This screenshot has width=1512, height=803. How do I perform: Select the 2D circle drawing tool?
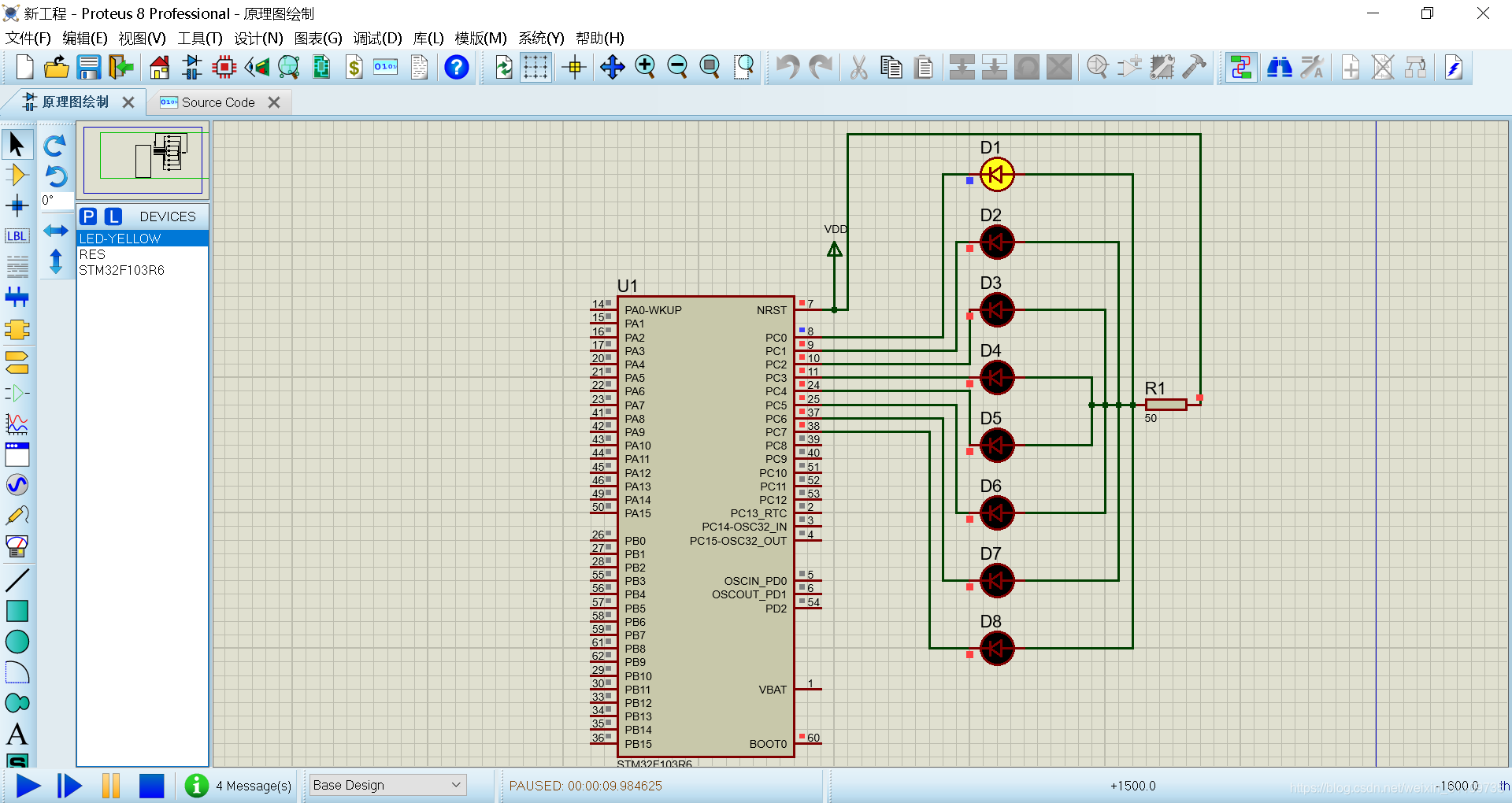click(x=17, y=642)
